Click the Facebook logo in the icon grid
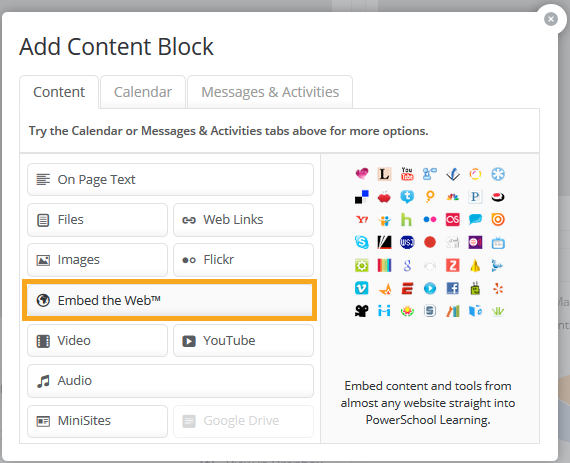Image resolution: width=570 pixels, height=463 pixels. tap(453, 288)
